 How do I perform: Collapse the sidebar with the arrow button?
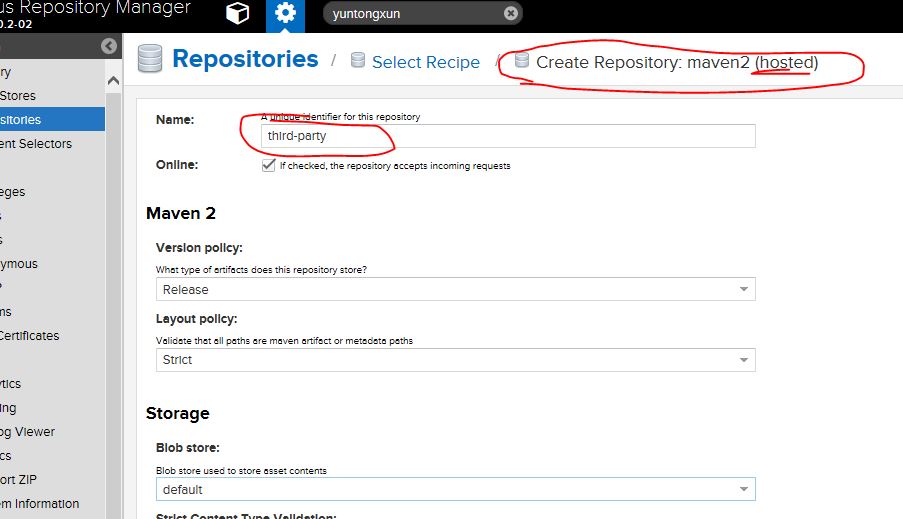(x=109, y=46)
